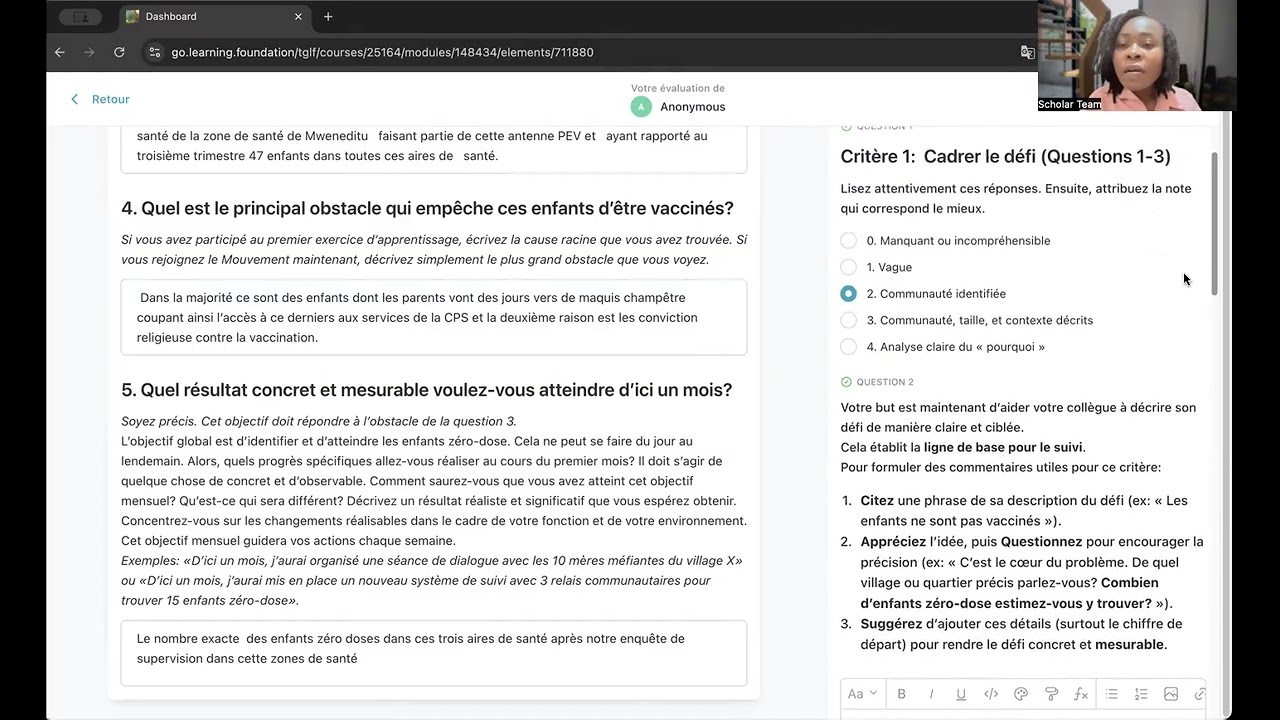Select rating '2. Communauté identifiée'
1280x720 pixels.
pos(848,294)
